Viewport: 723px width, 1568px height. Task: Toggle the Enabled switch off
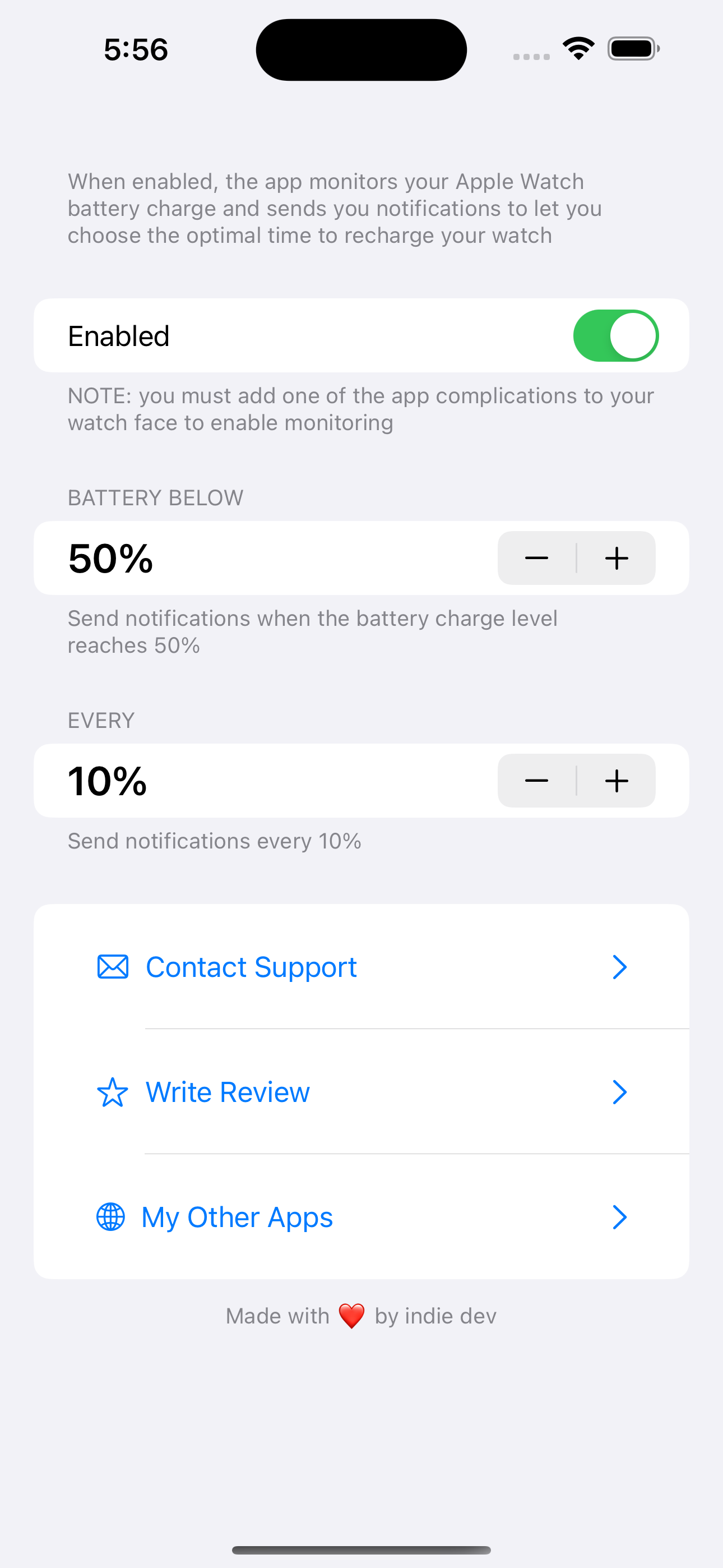coord(616,335)
